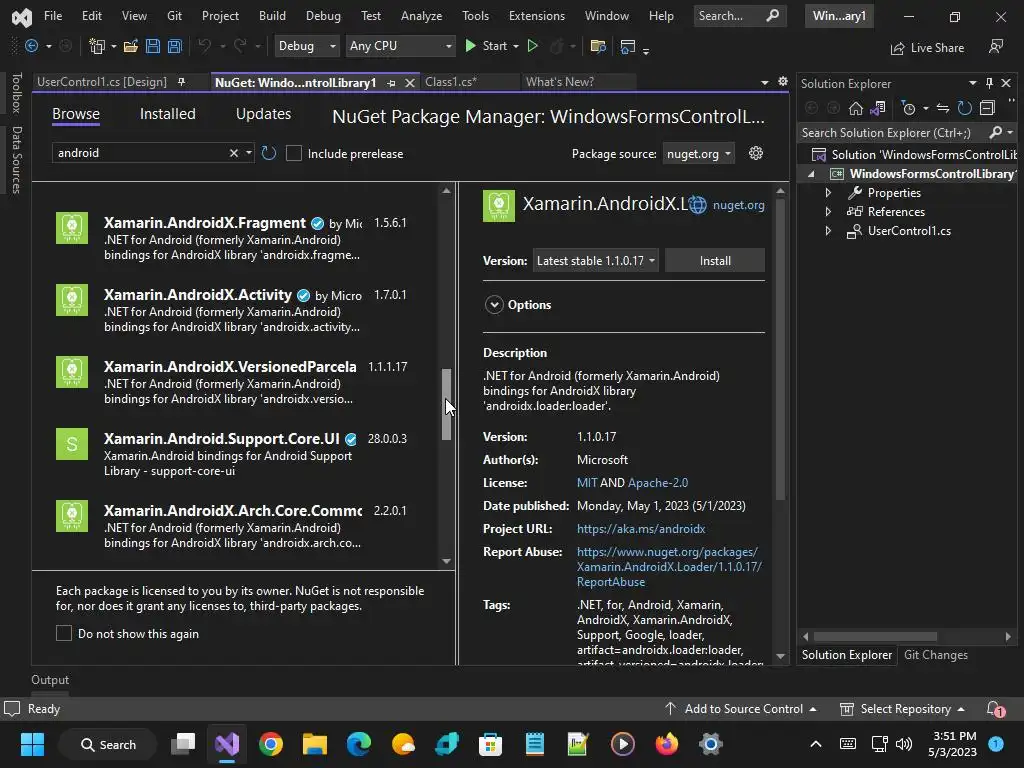Open the notifications bell in status bar
Screen dimensions: 1024x768
pos(995,709)
